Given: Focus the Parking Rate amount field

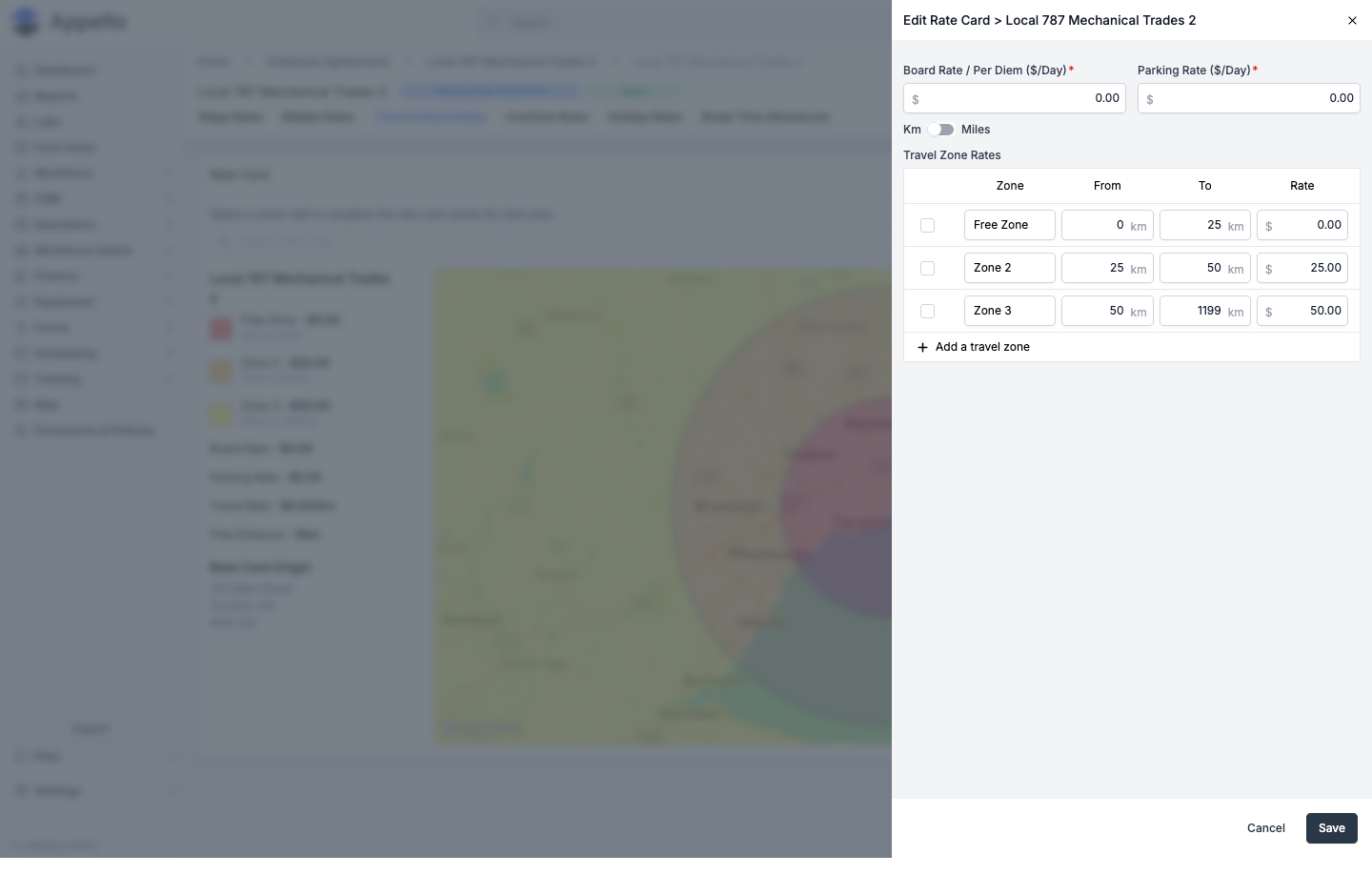Looking at the screenshot, I should pyautogui.click(x=1249, y=98).
